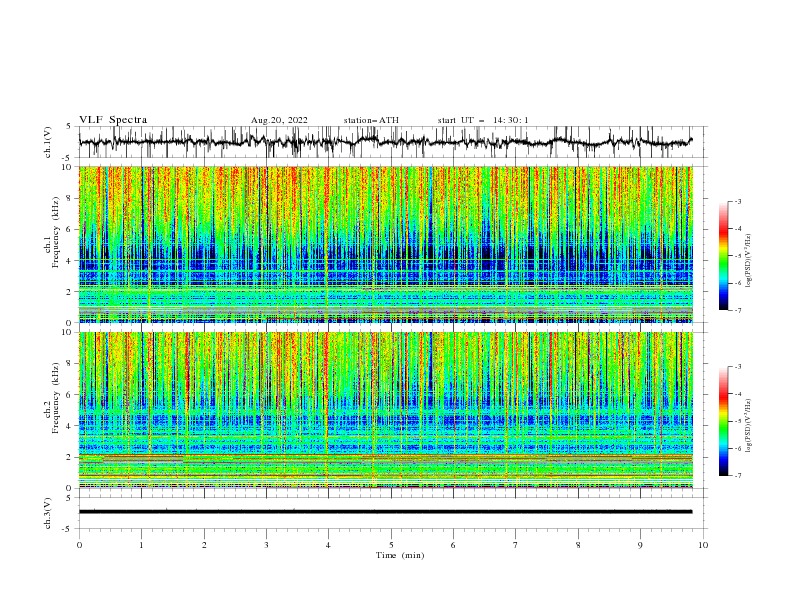Click the "Time (min)" axis label
792x612 pixels.
(x=400, y=555)
